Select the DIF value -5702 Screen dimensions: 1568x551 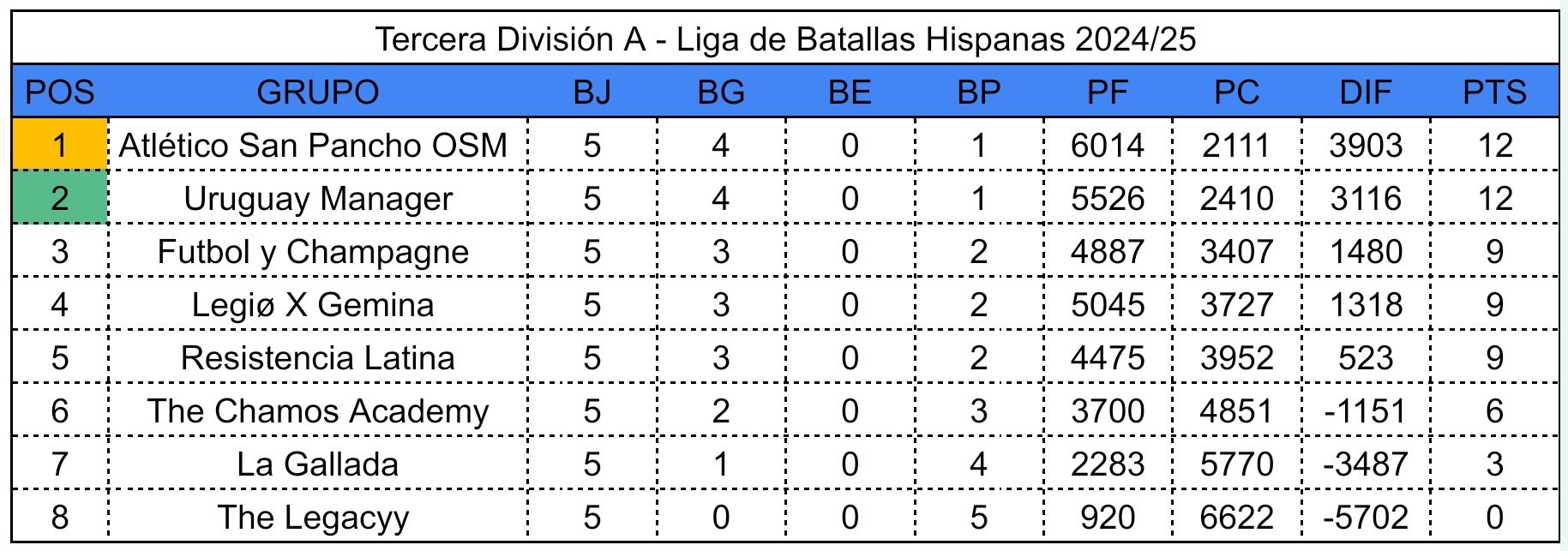pos(1365,517)
